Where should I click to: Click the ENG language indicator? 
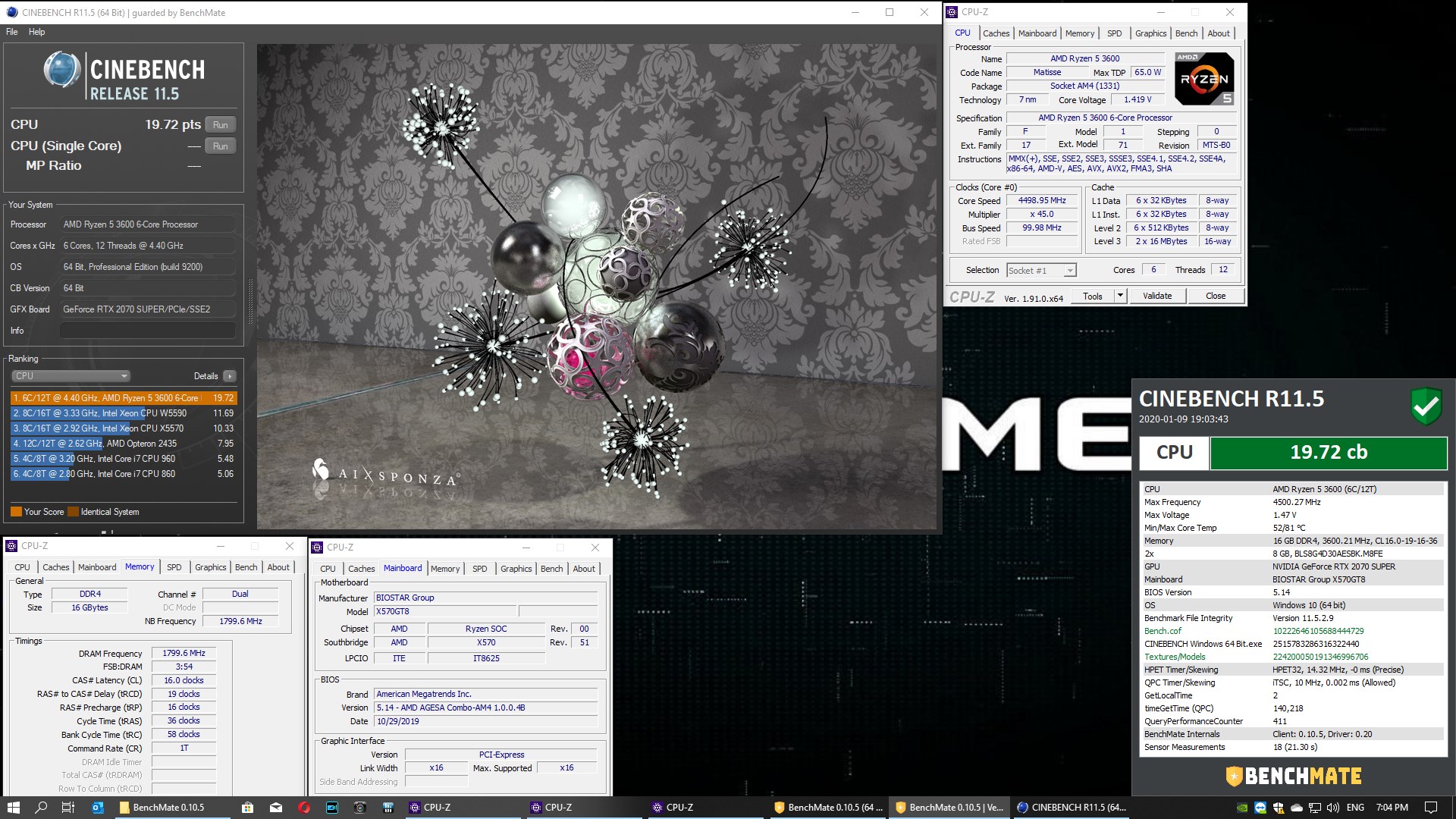pyautogui.click(x=1355, y=808)
